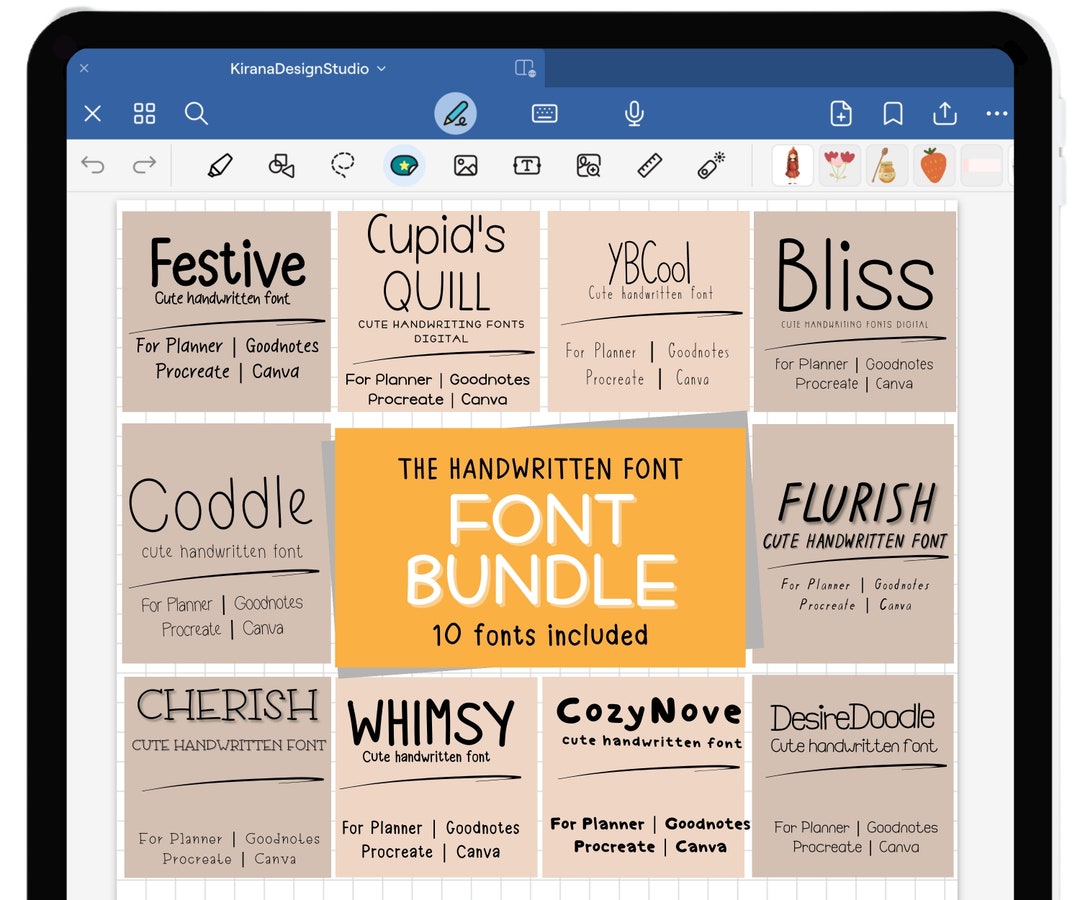This screenshot has width=1080, height=900.
Task: Open the More options ellipsis menu
Action: click(997, 114)
